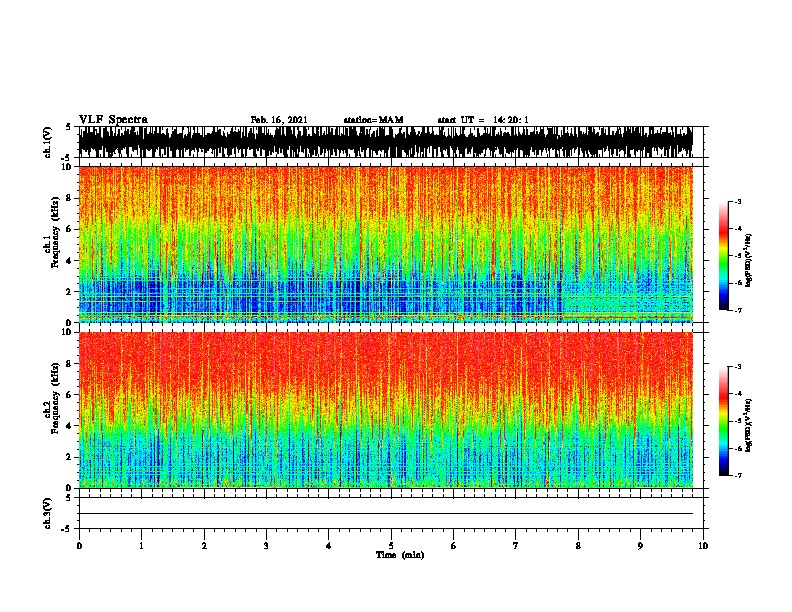Click inside the ch.1 spectrogram panel
Screen dimensions: 792x612
pos(385,244)
